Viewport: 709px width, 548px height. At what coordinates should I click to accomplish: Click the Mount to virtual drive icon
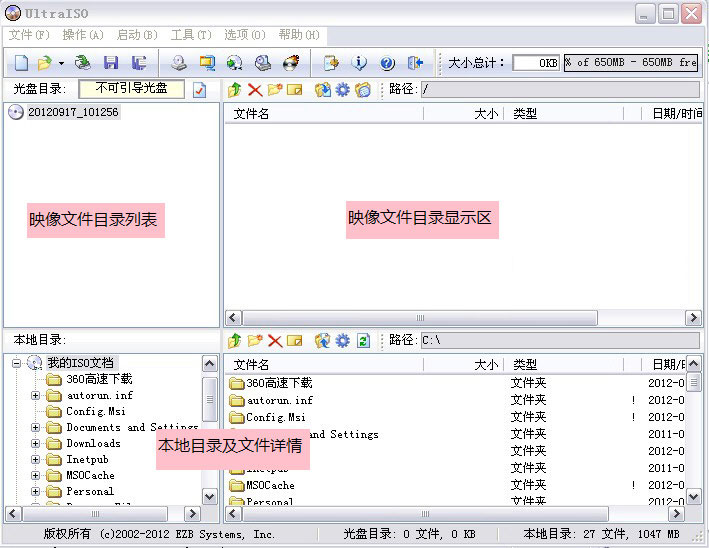click(263, 63)
